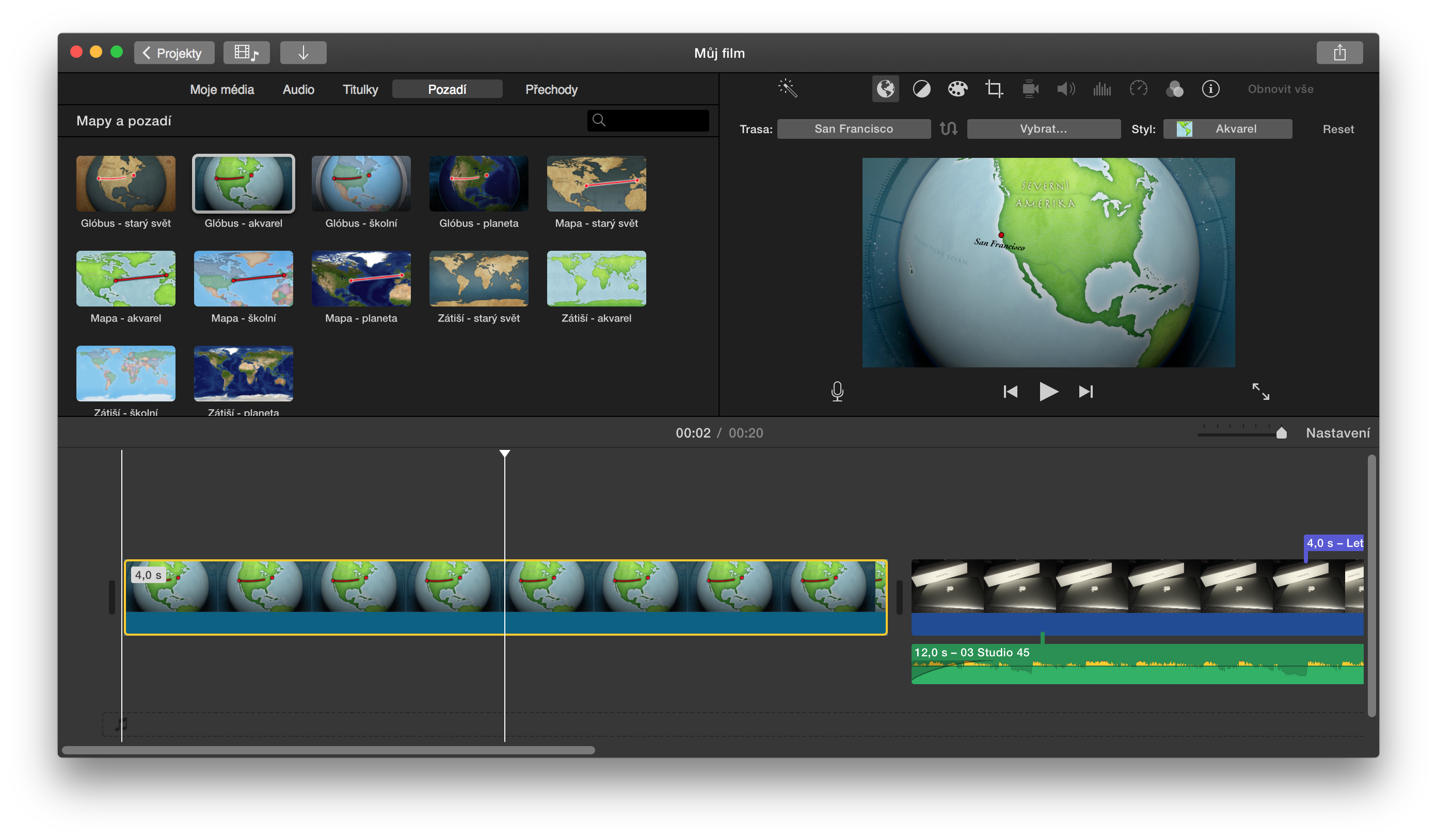The height and width of the screenshot is (840, 1437).
Task: Swap route start and end locations
Action: pos(949,129)
